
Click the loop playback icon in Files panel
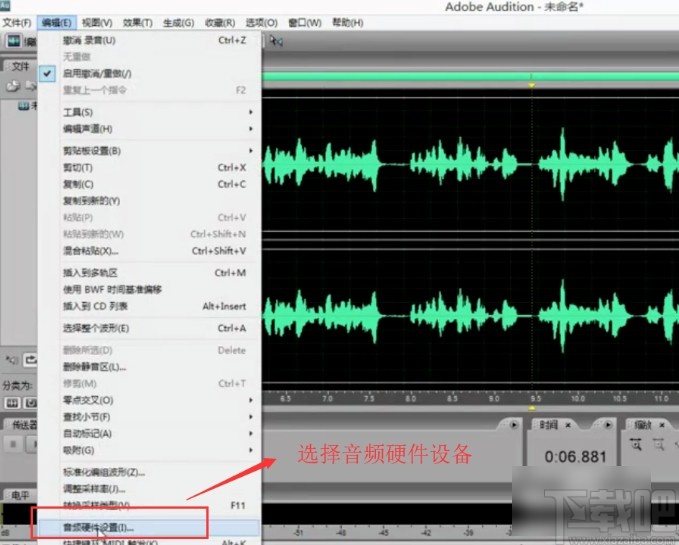[x=30, y=360]
